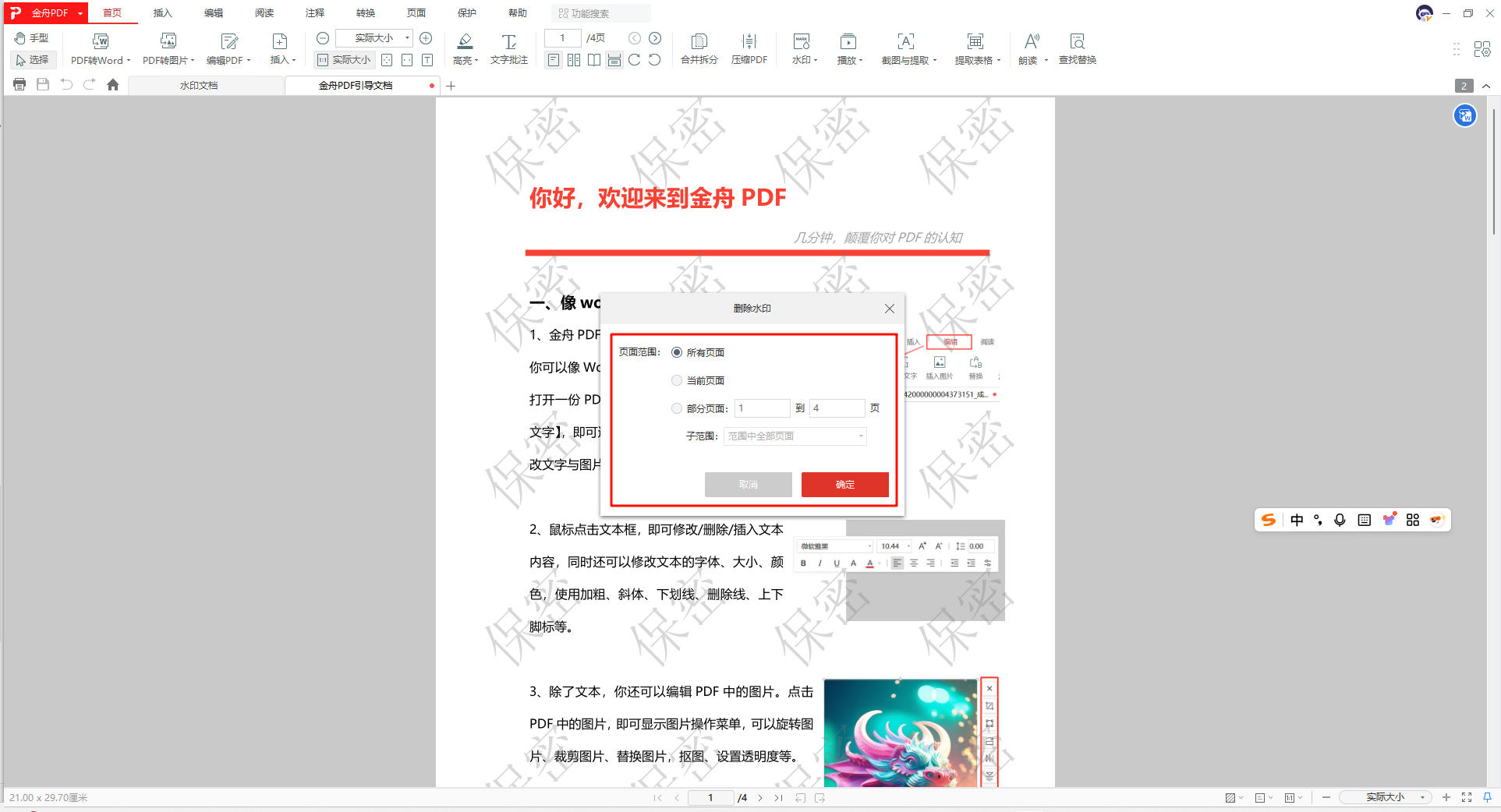The width and height of the screenshot is (1501, 812).
Task: Open the zoom level 实际大小 combo box in toolbar
Action: (x=374, y=38)
